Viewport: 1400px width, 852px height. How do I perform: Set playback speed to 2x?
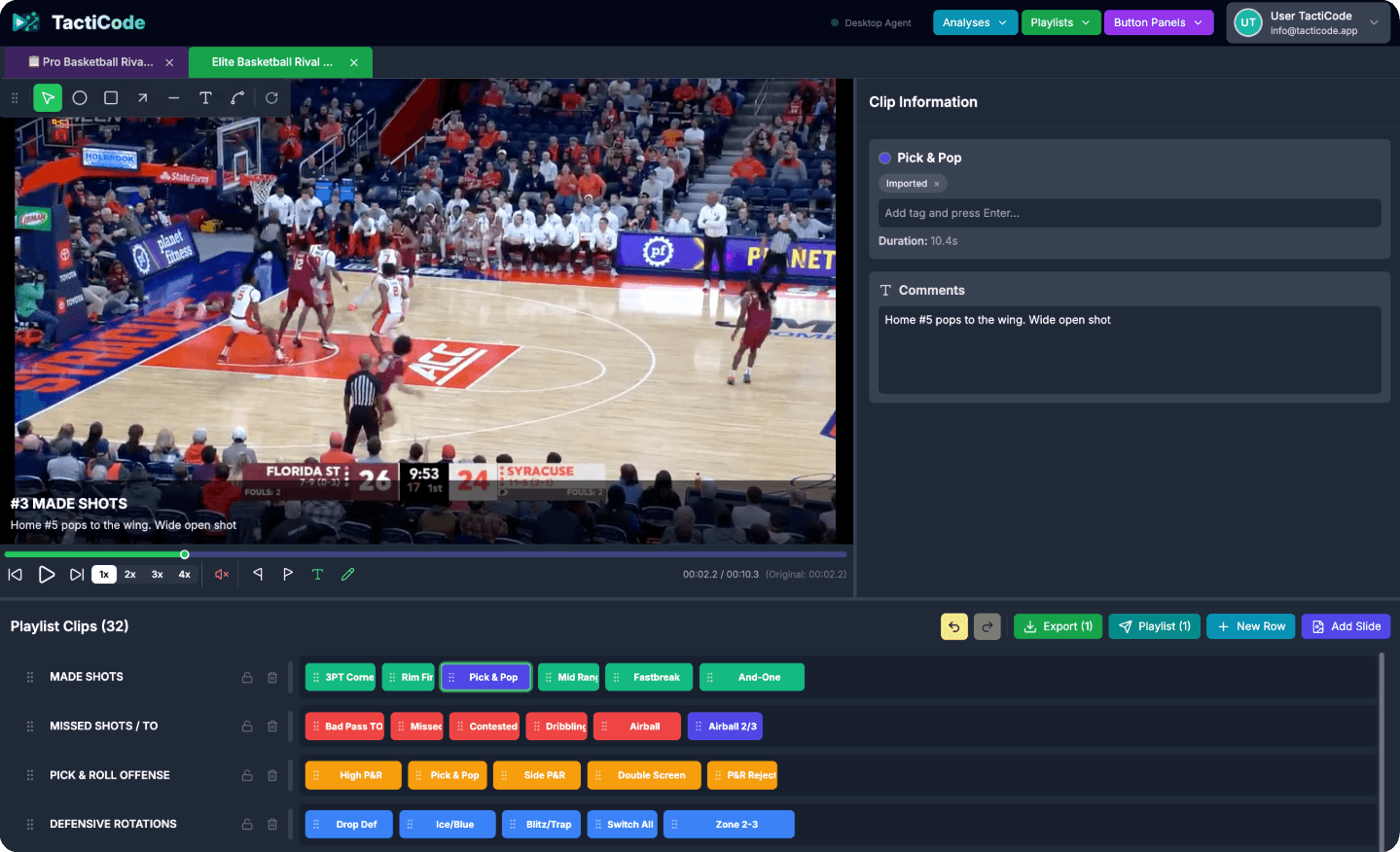(129, 574)
